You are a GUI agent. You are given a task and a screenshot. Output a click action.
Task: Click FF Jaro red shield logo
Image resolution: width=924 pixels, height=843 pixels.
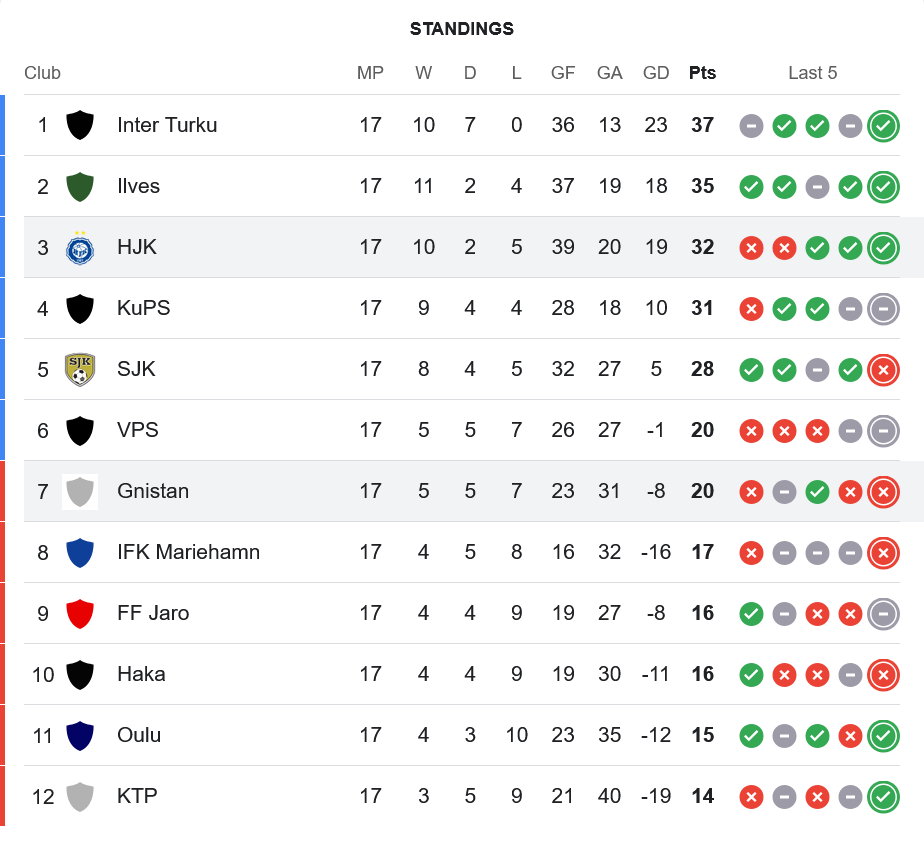click(80, 613)
